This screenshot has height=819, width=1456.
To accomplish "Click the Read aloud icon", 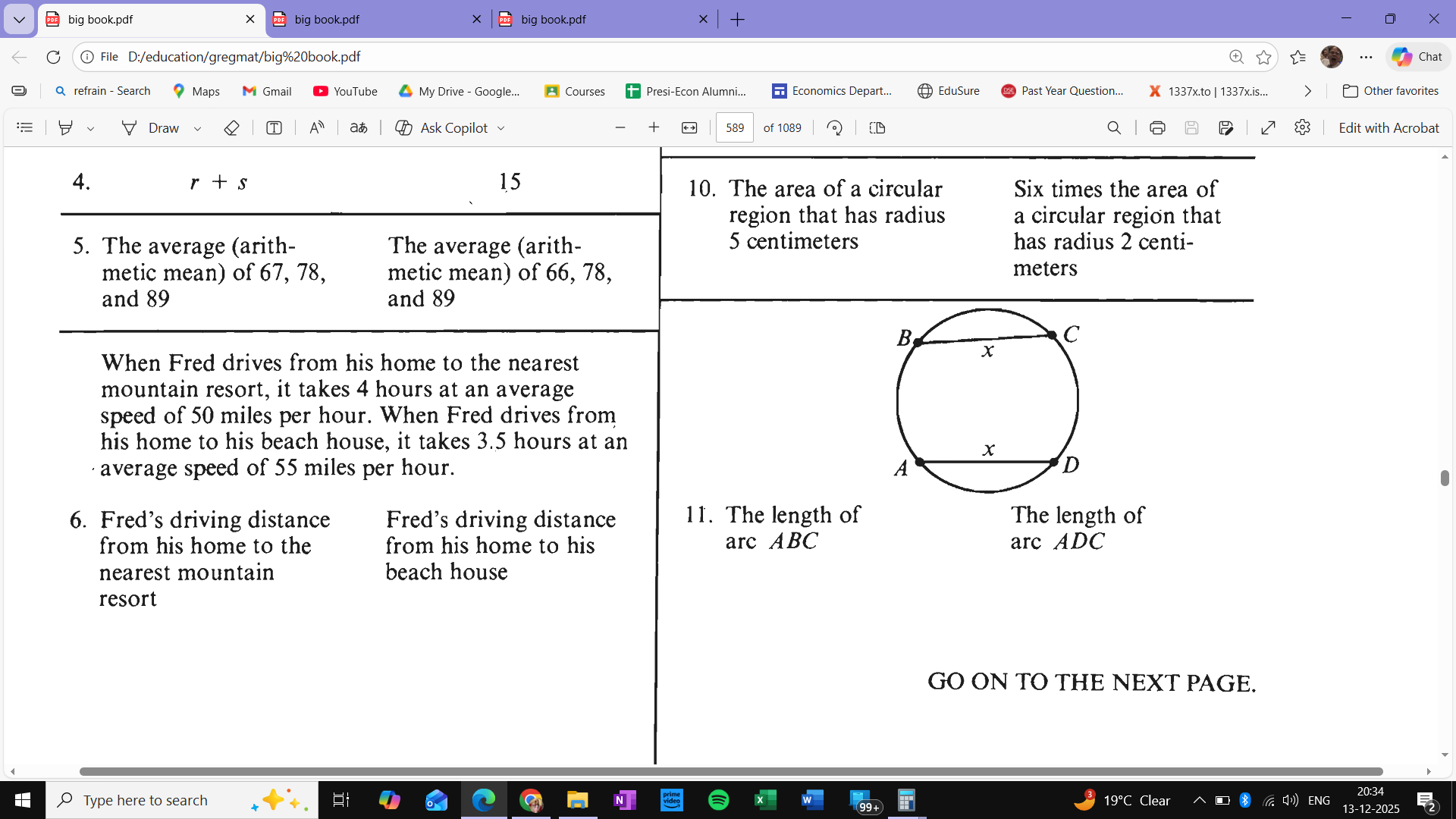I will (316, 128).
